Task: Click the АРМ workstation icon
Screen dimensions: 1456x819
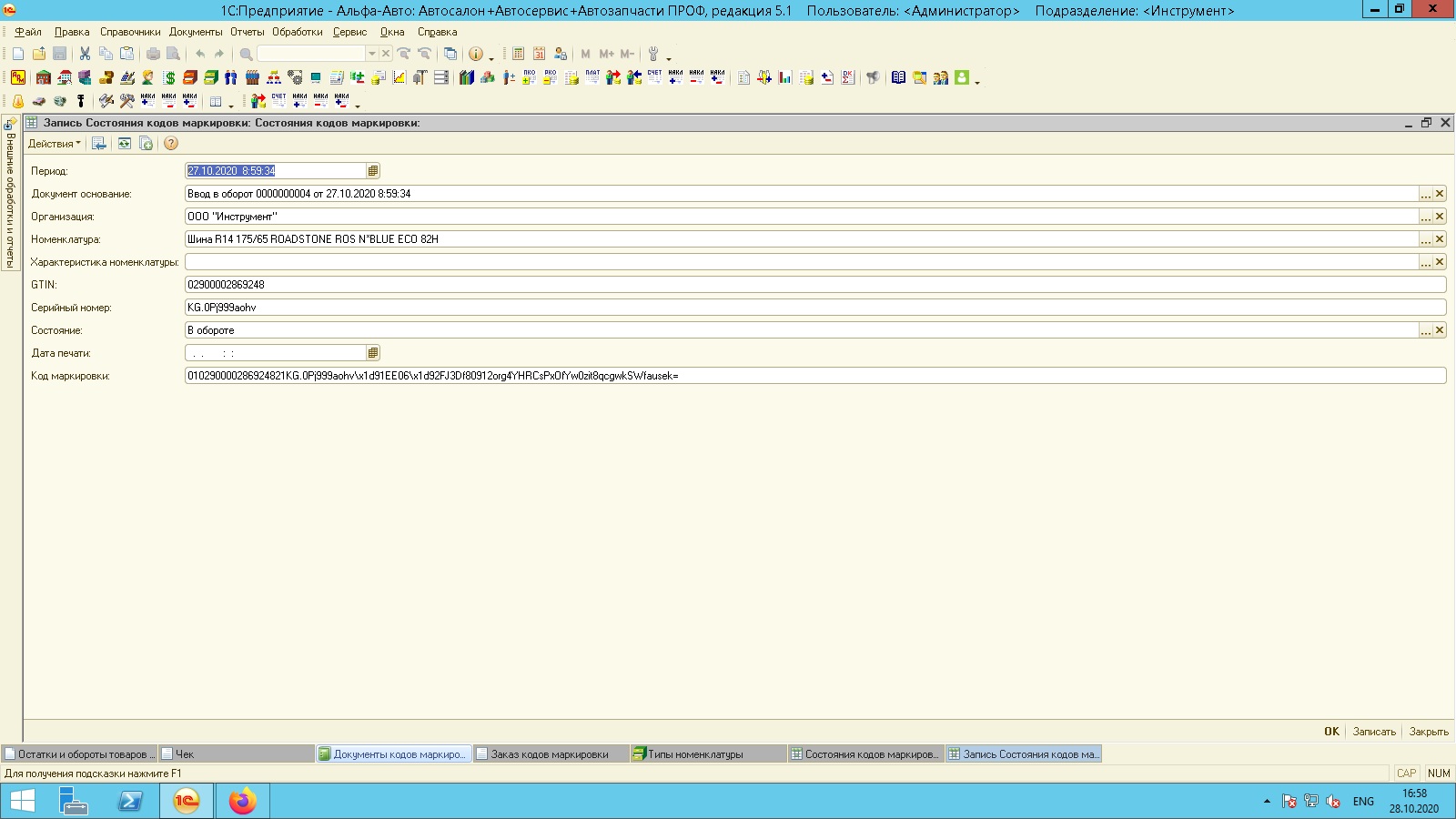Action: tap(17, 77)
